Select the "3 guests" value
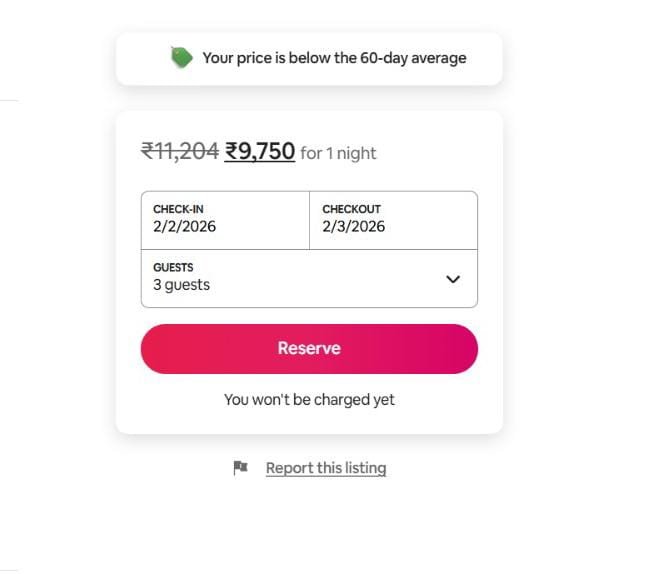The width and height of the screenshot is (645, 574). 181,285
